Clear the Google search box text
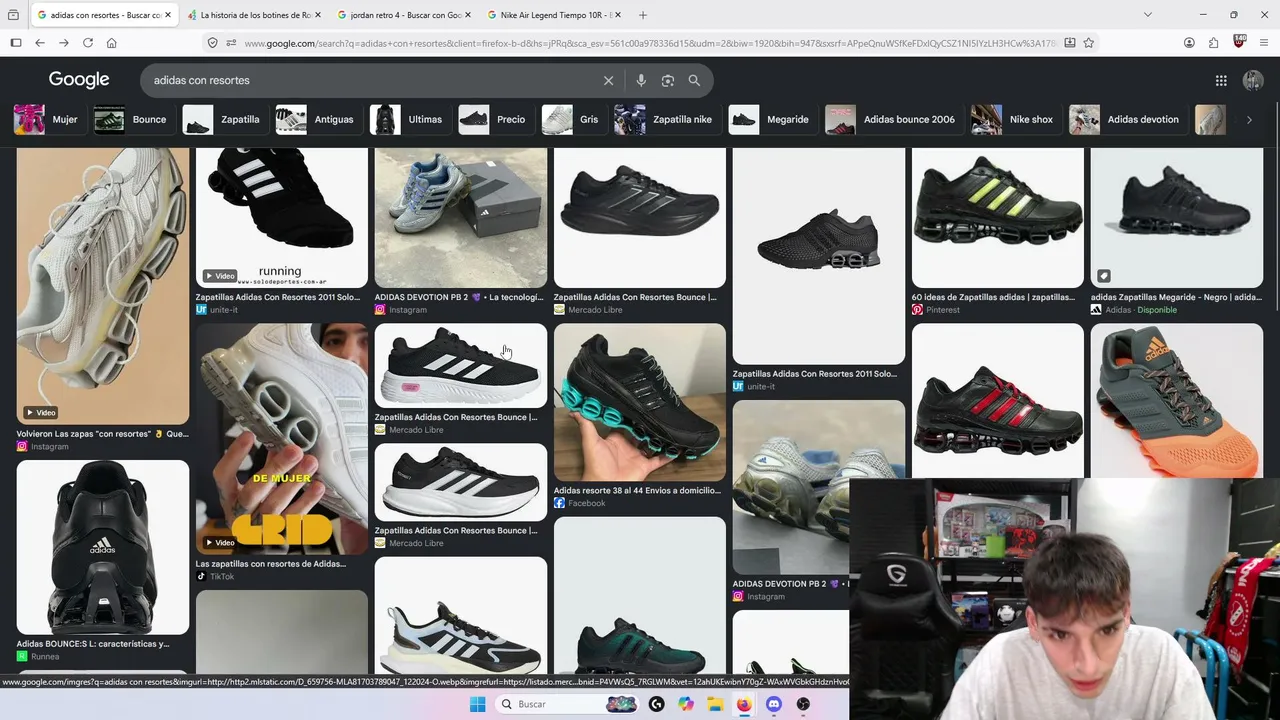 coord(608,80)
